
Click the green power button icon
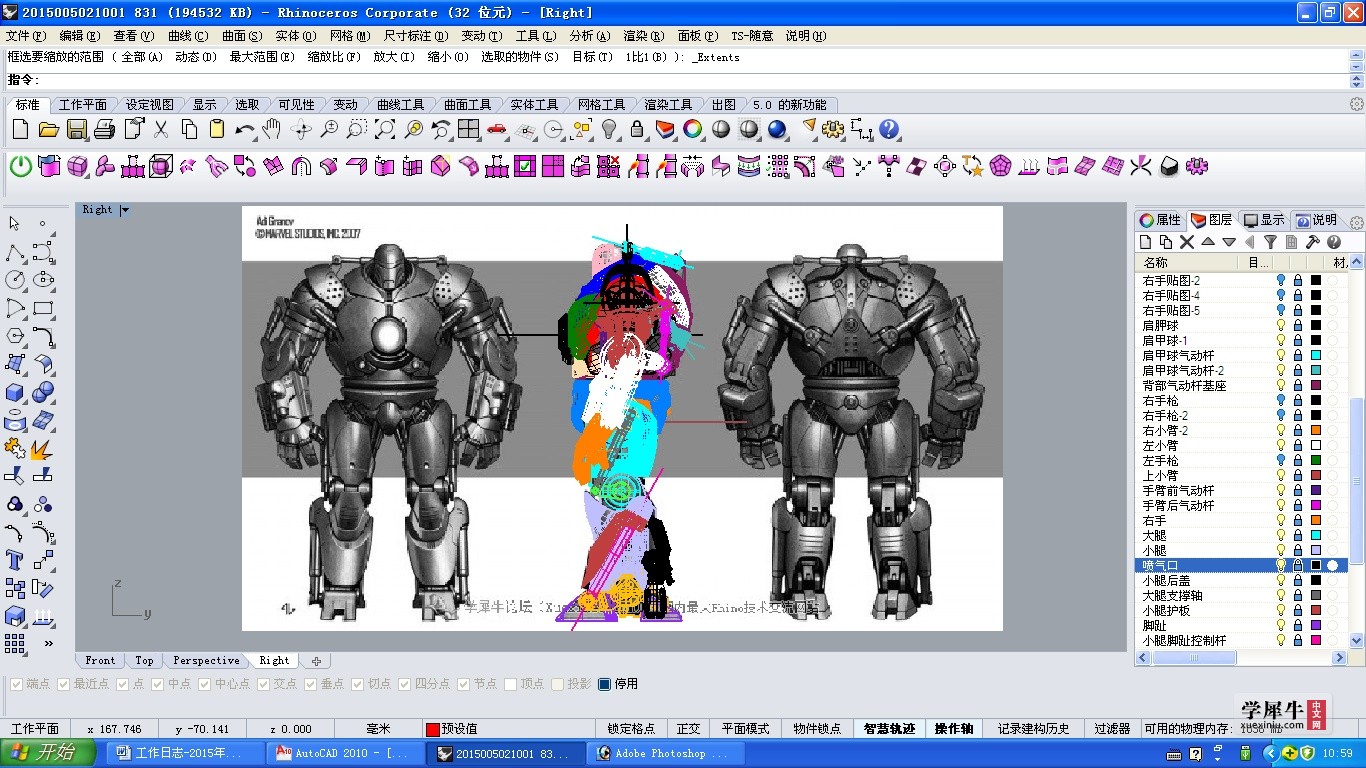point(20,166)
